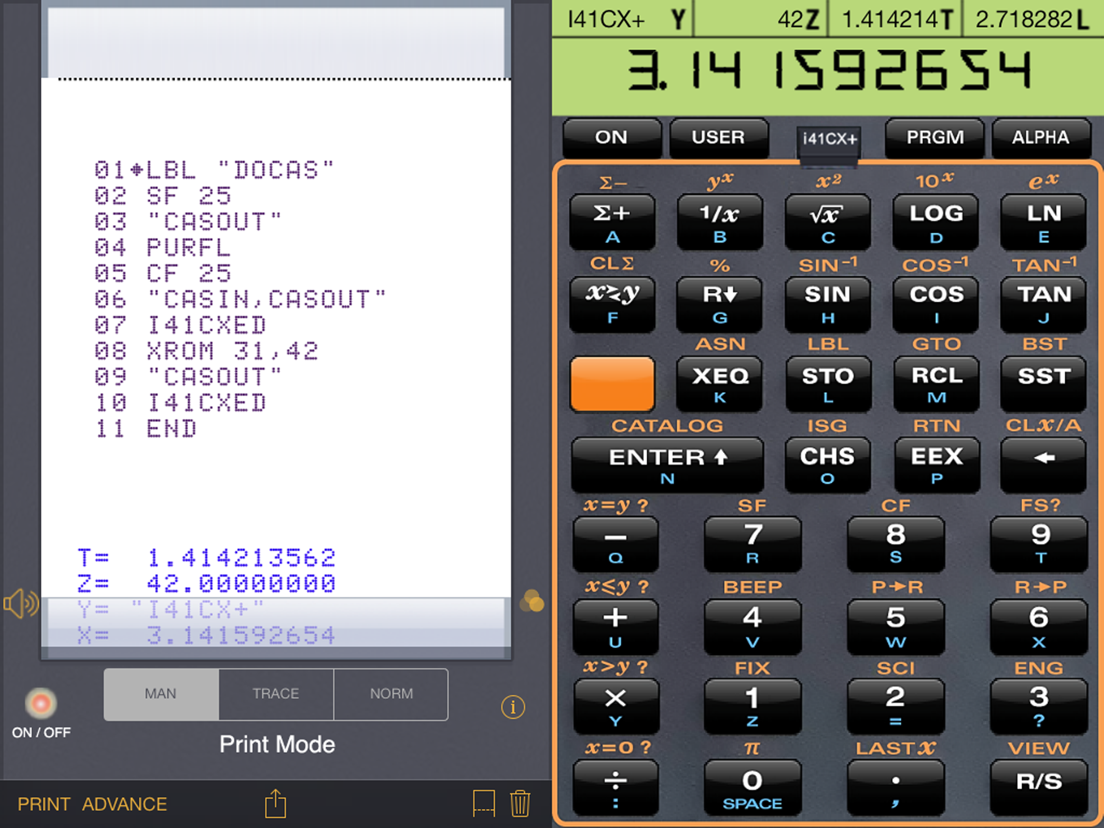This screenshot has height=828, width=1104.
Task: Tap the 1/x reciprocal key
Action: coord(720,222)
